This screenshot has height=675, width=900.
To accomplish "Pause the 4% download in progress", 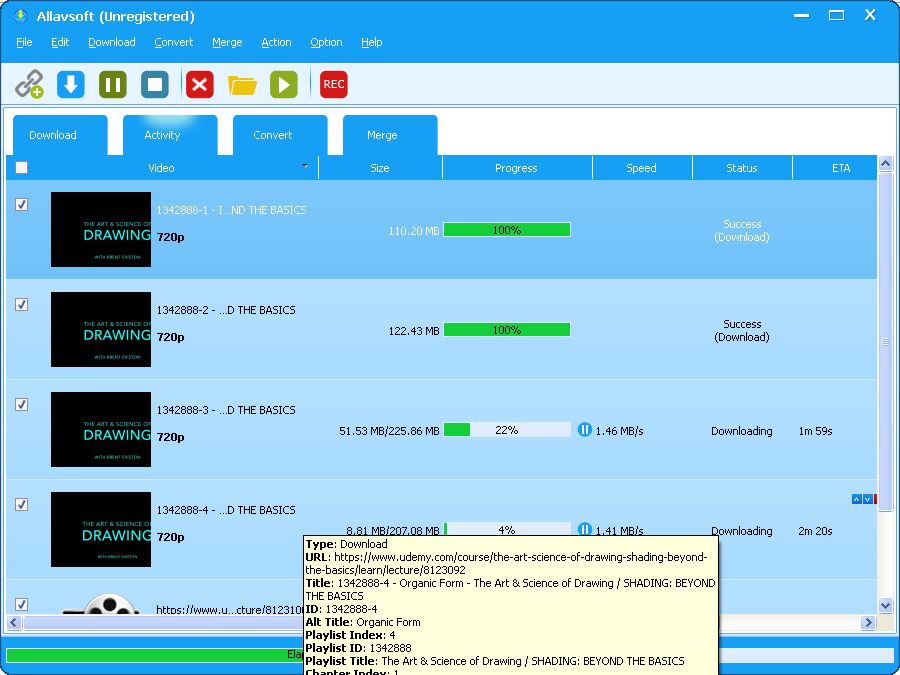I will pyautogui.click(x=584, y=529).
